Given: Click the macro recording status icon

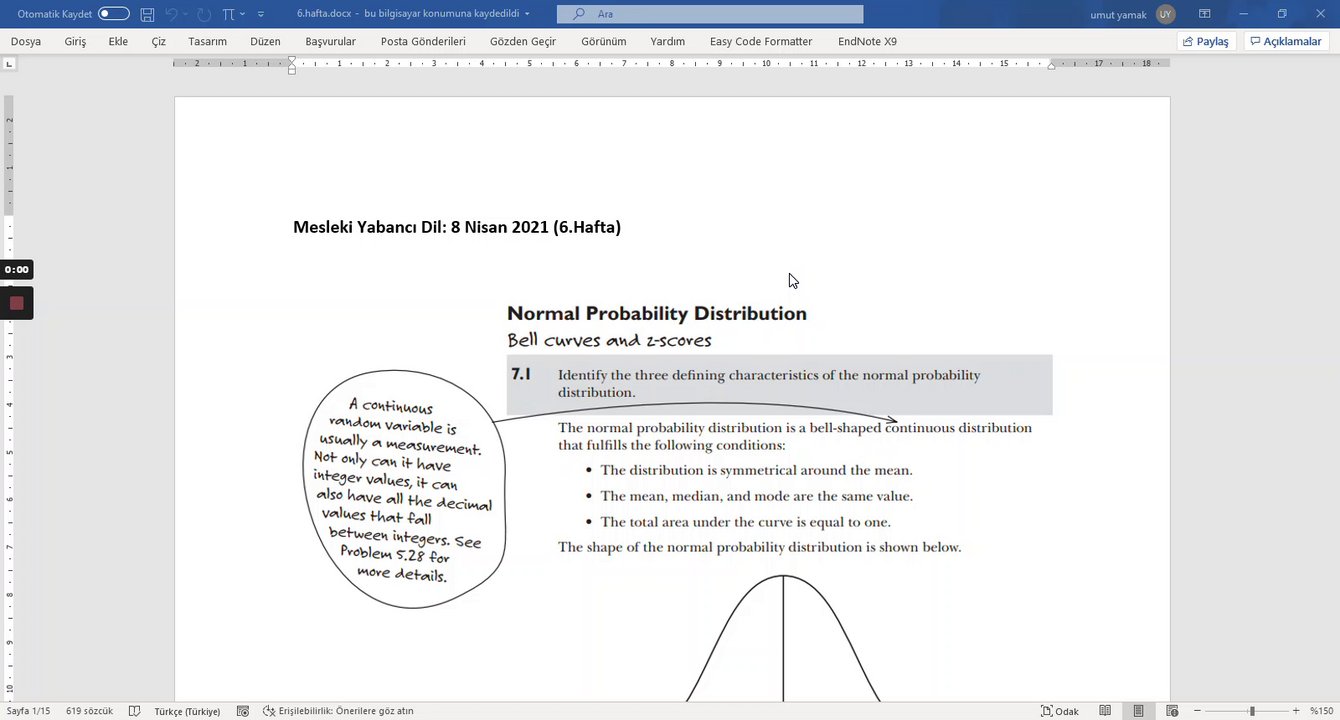Looking at the screenshot, I should coord(243,711).
